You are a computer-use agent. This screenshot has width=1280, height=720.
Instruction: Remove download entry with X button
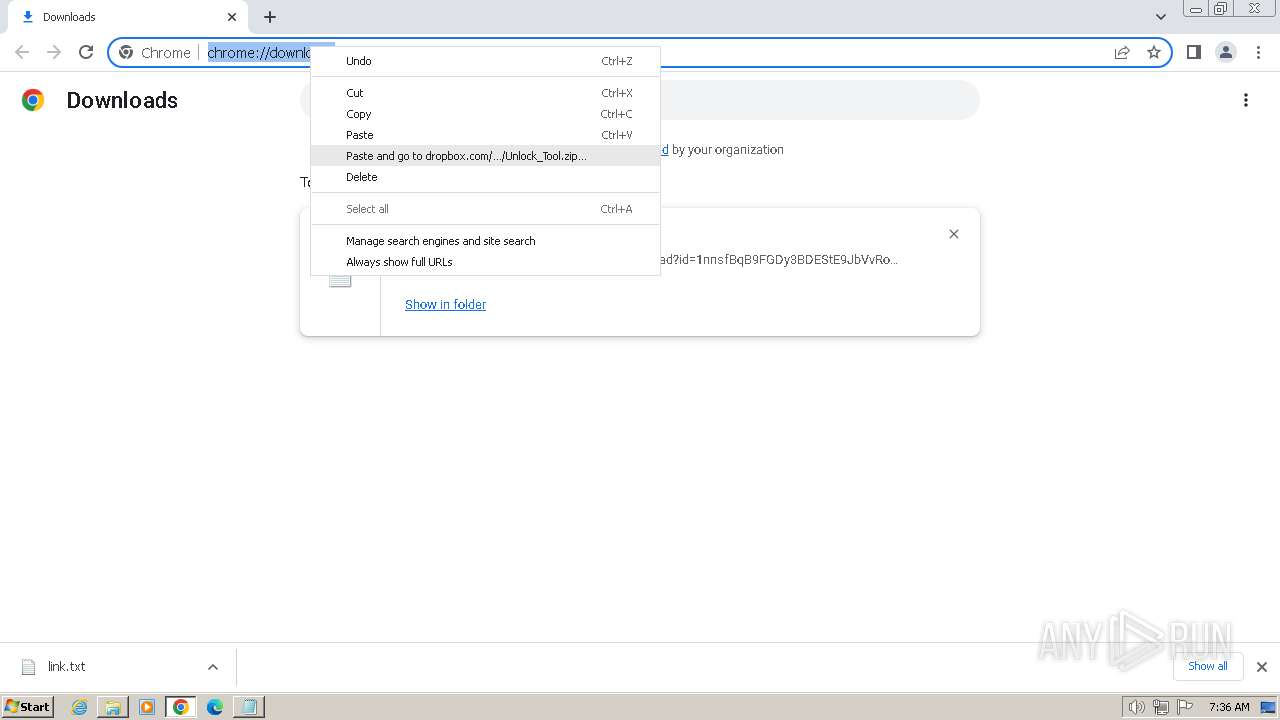coord(954,234)
